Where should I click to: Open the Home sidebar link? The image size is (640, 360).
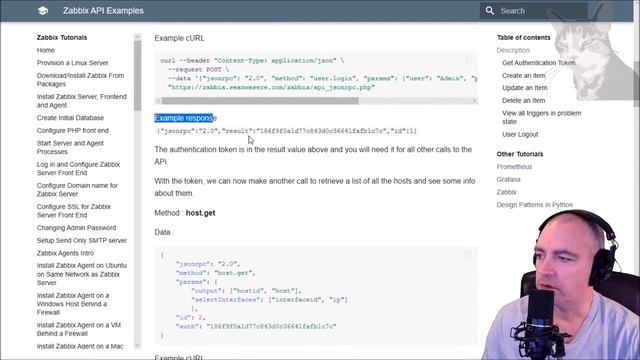(46, 50)
